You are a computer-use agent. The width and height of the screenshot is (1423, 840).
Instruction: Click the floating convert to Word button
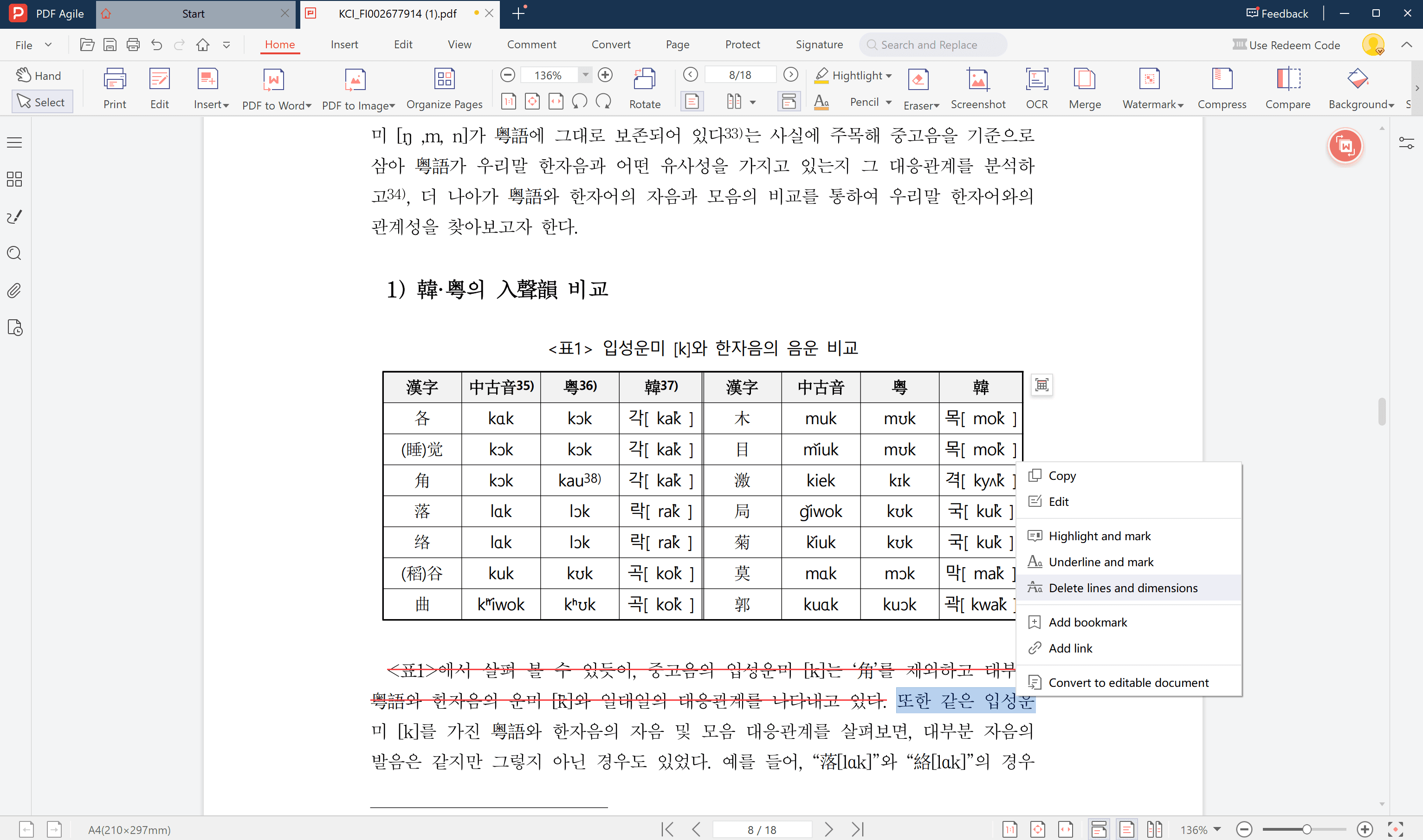pos(1345,147)
